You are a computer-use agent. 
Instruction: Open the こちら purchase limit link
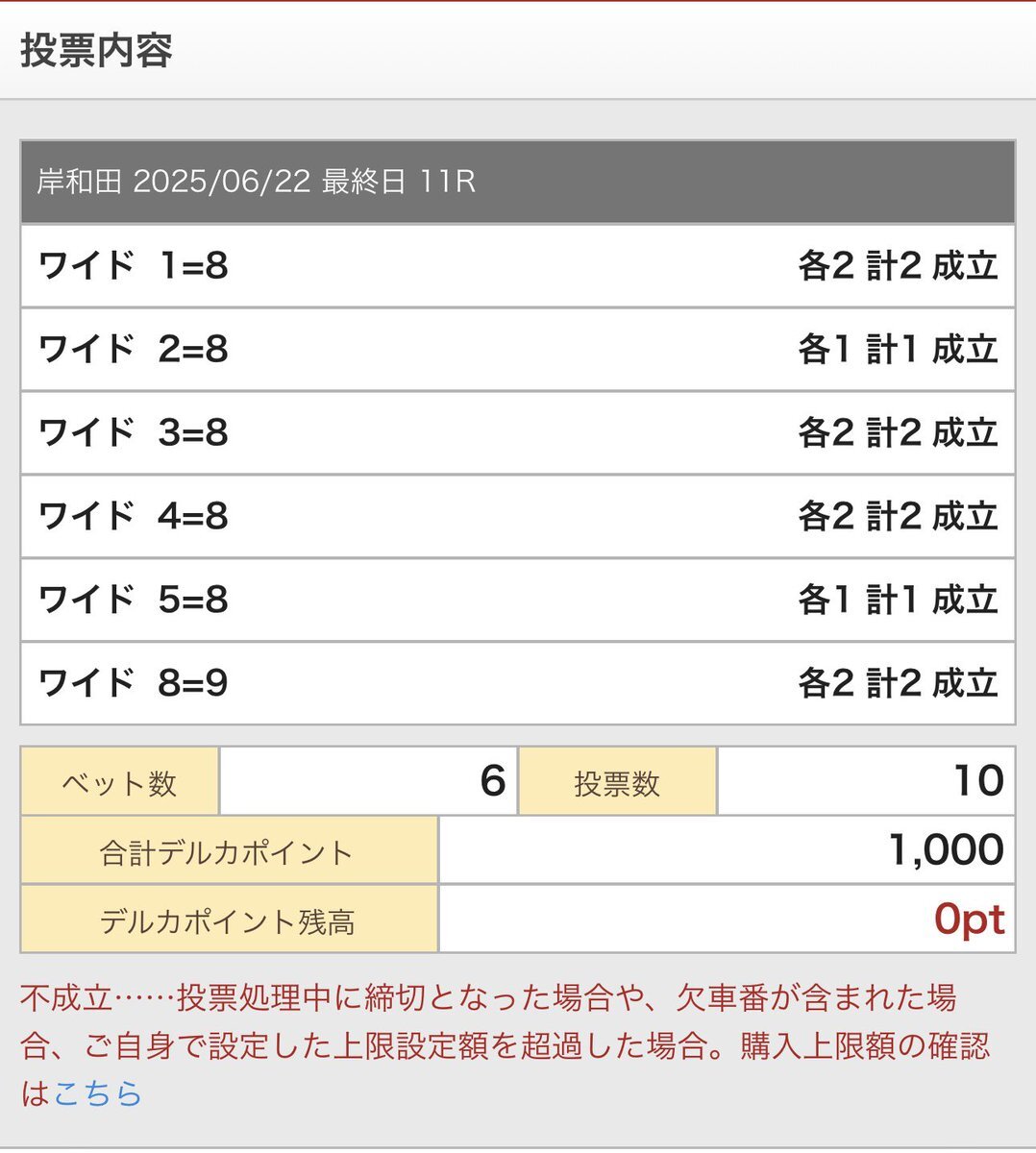98,1093
